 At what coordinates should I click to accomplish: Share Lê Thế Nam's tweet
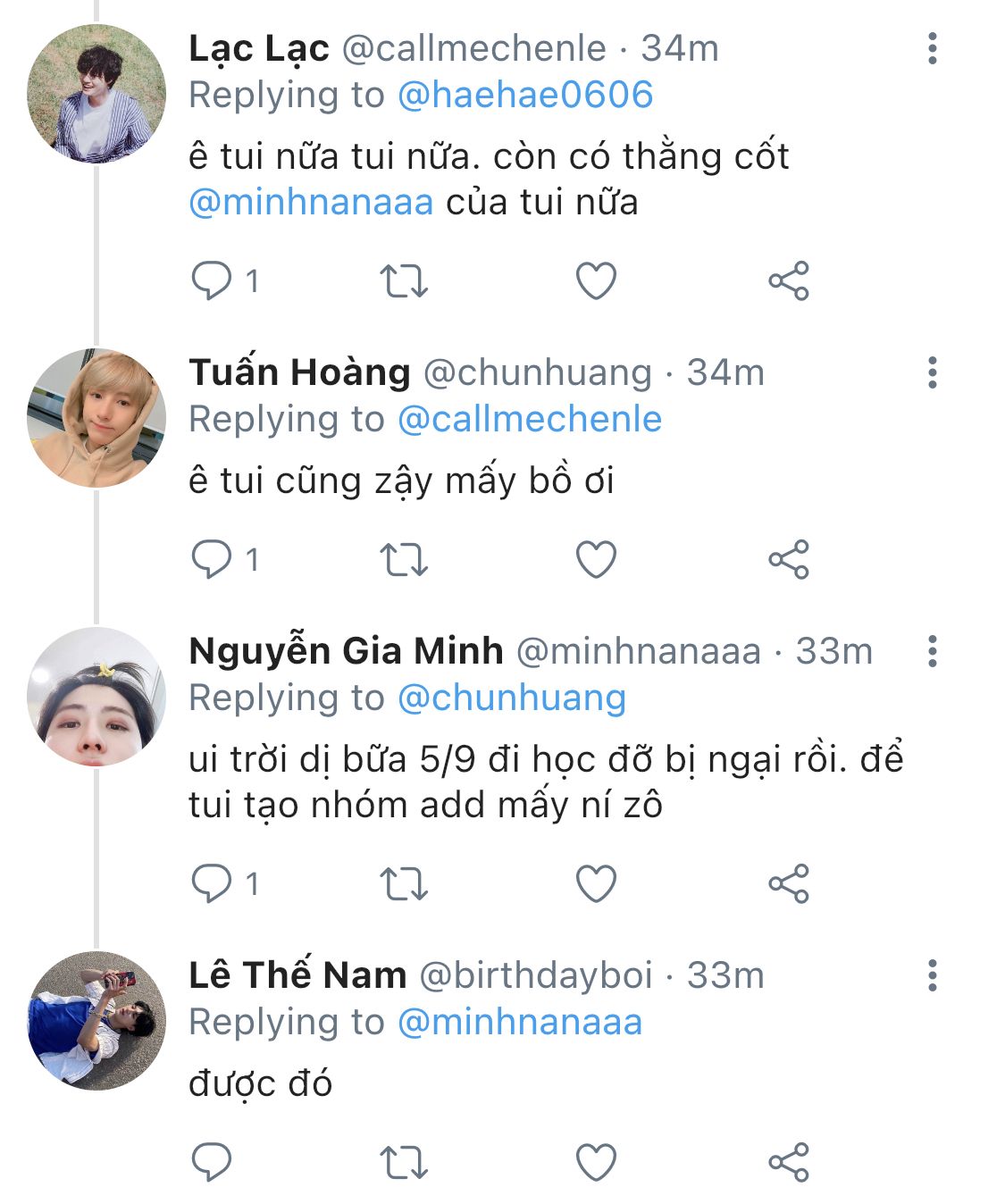[788, 1163]
